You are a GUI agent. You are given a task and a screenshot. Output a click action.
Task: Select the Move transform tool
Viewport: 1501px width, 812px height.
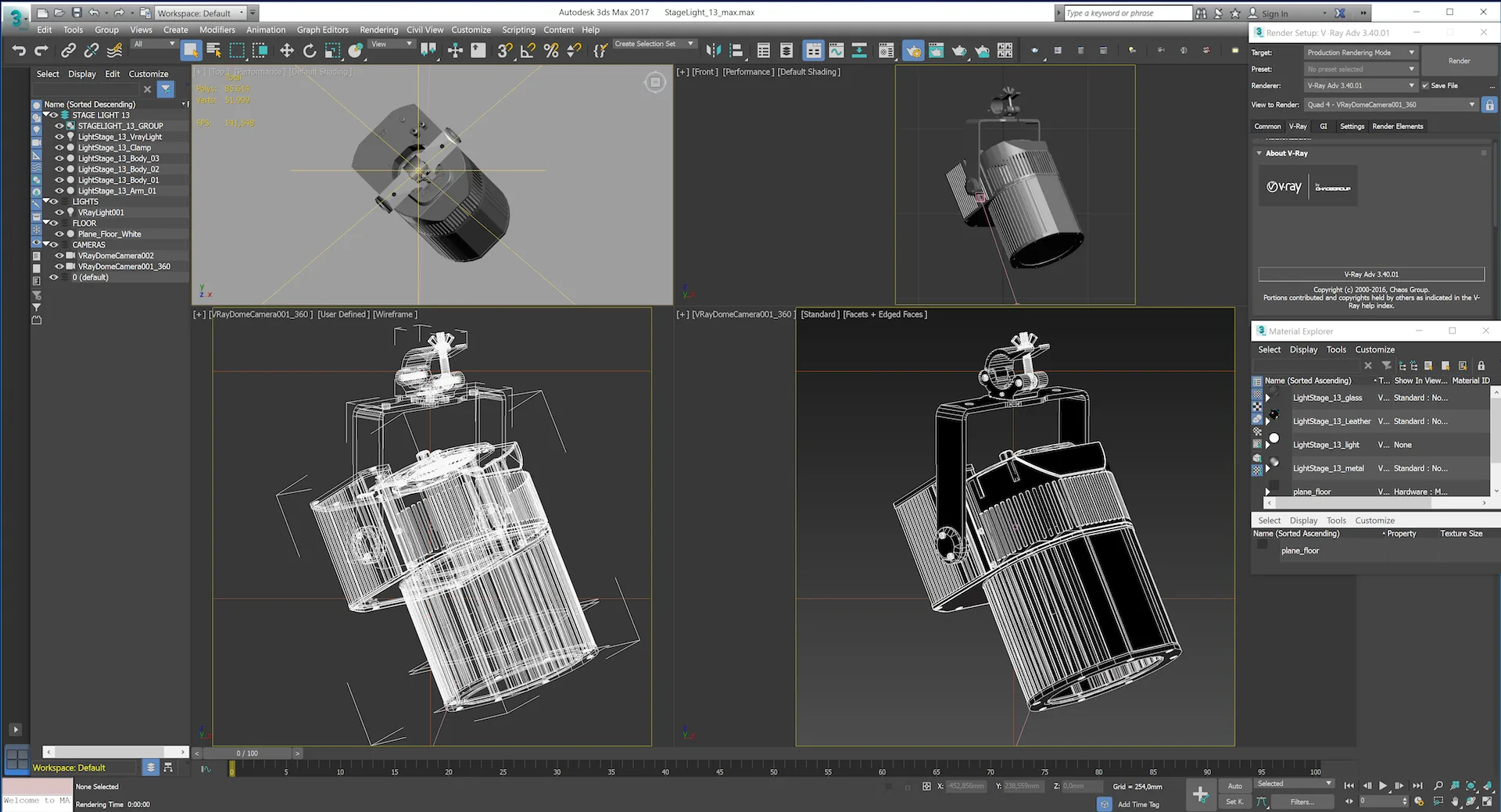[x=287, y=51]
